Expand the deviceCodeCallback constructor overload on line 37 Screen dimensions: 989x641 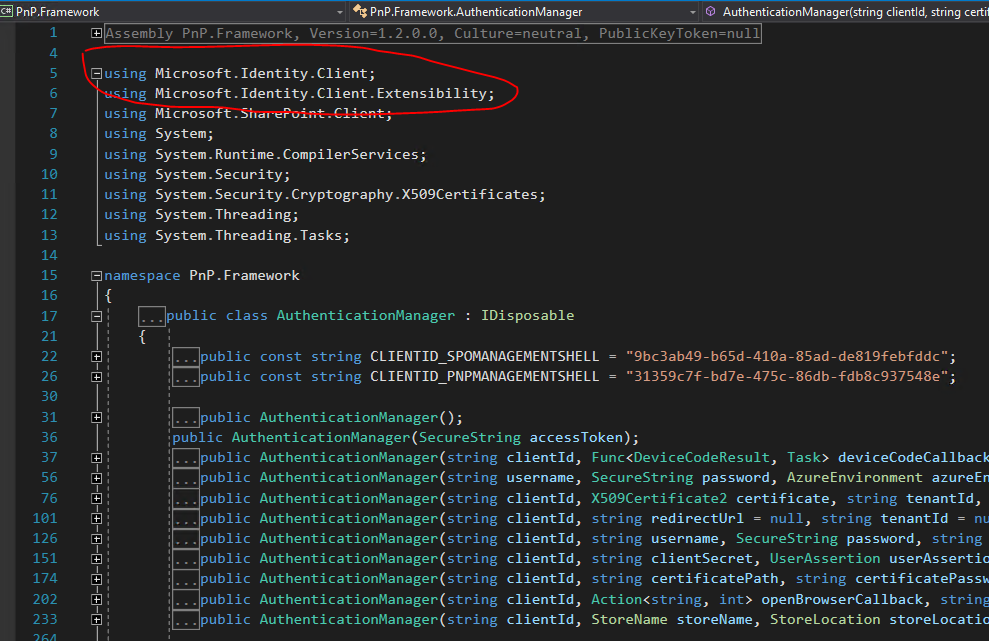click(95, 457)
